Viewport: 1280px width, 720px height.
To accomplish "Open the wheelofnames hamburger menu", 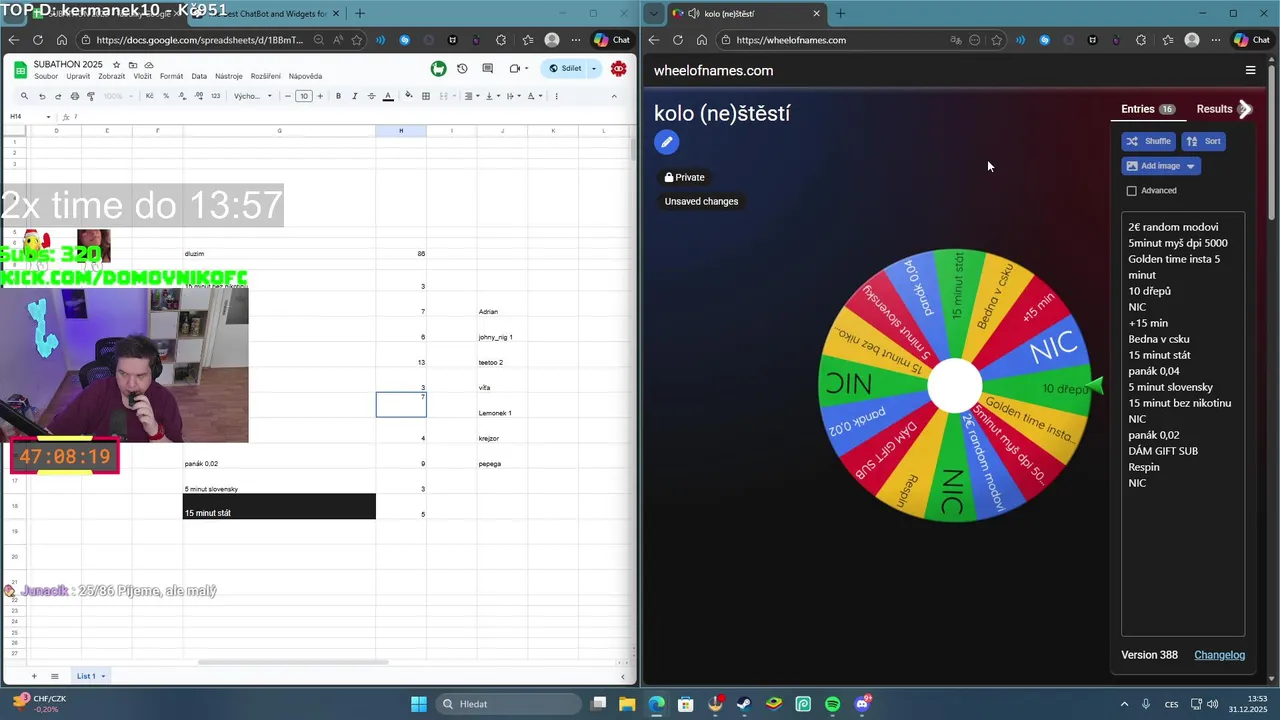I will [1250, 70].
